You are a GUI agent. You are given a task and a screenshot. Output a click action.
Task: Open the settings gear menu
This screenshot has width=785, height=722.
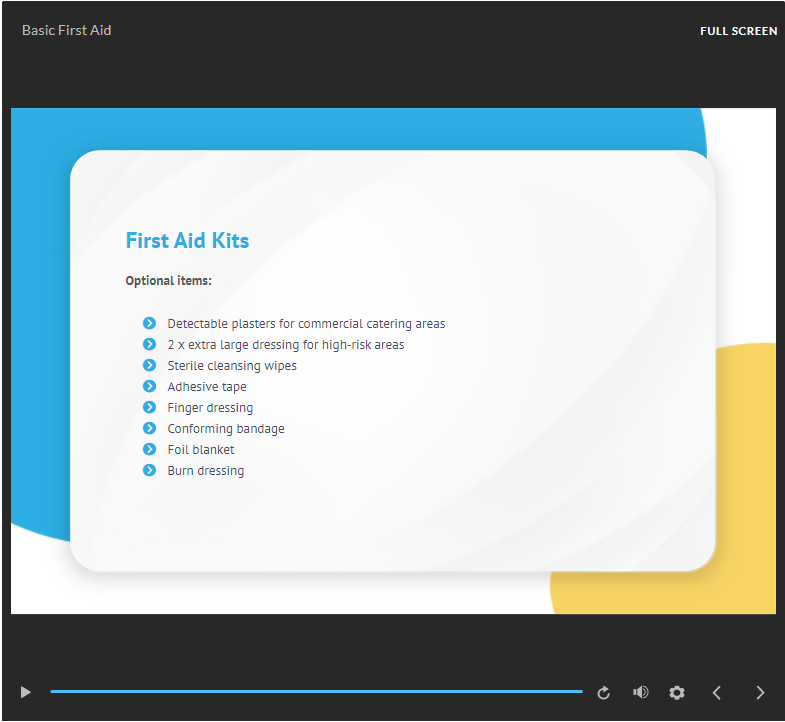(x=677, y=692)
